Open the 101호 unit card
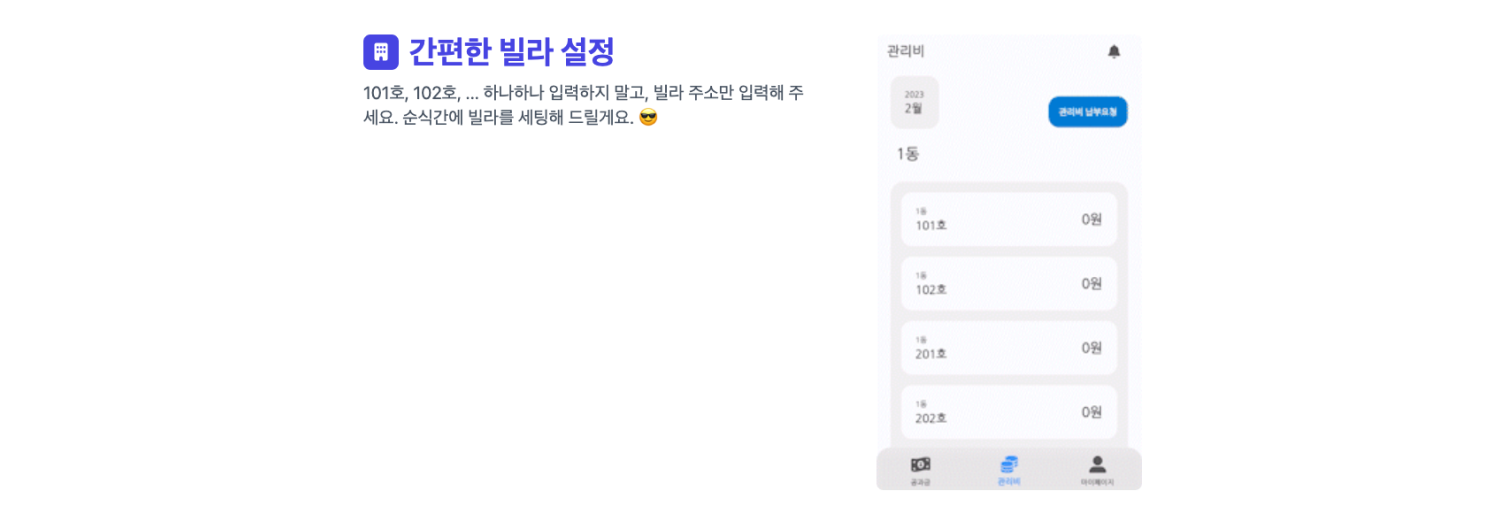This screenshot has width=1500, height=530. tap(1009, 219)
